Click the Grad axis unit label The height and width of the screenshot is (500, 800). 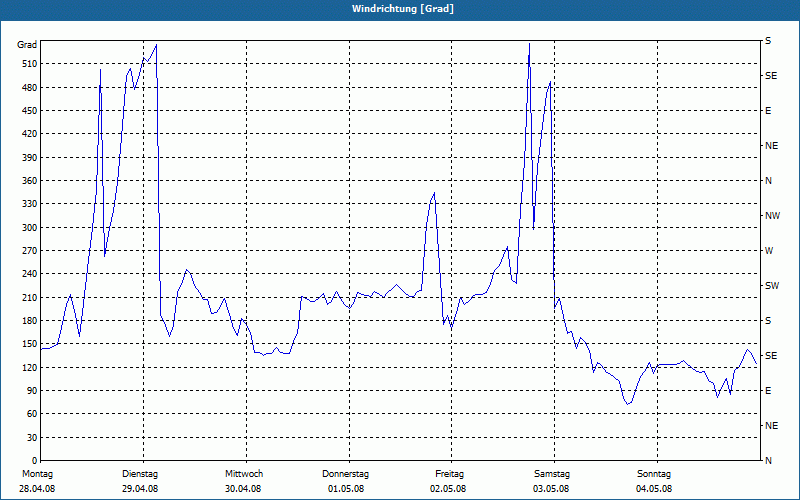[27, 45]
